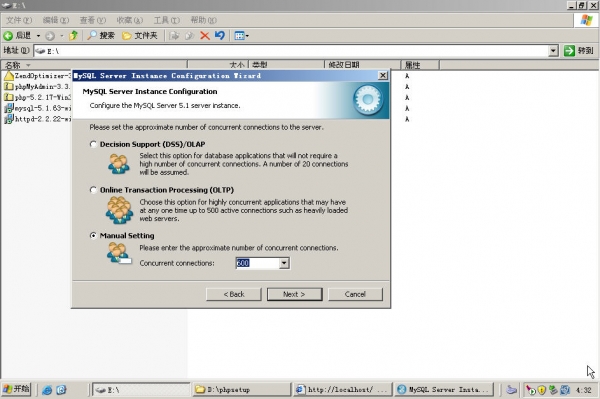Open the Edit (编辑) menu
The image size is (600, 399).
coord(56,20)
